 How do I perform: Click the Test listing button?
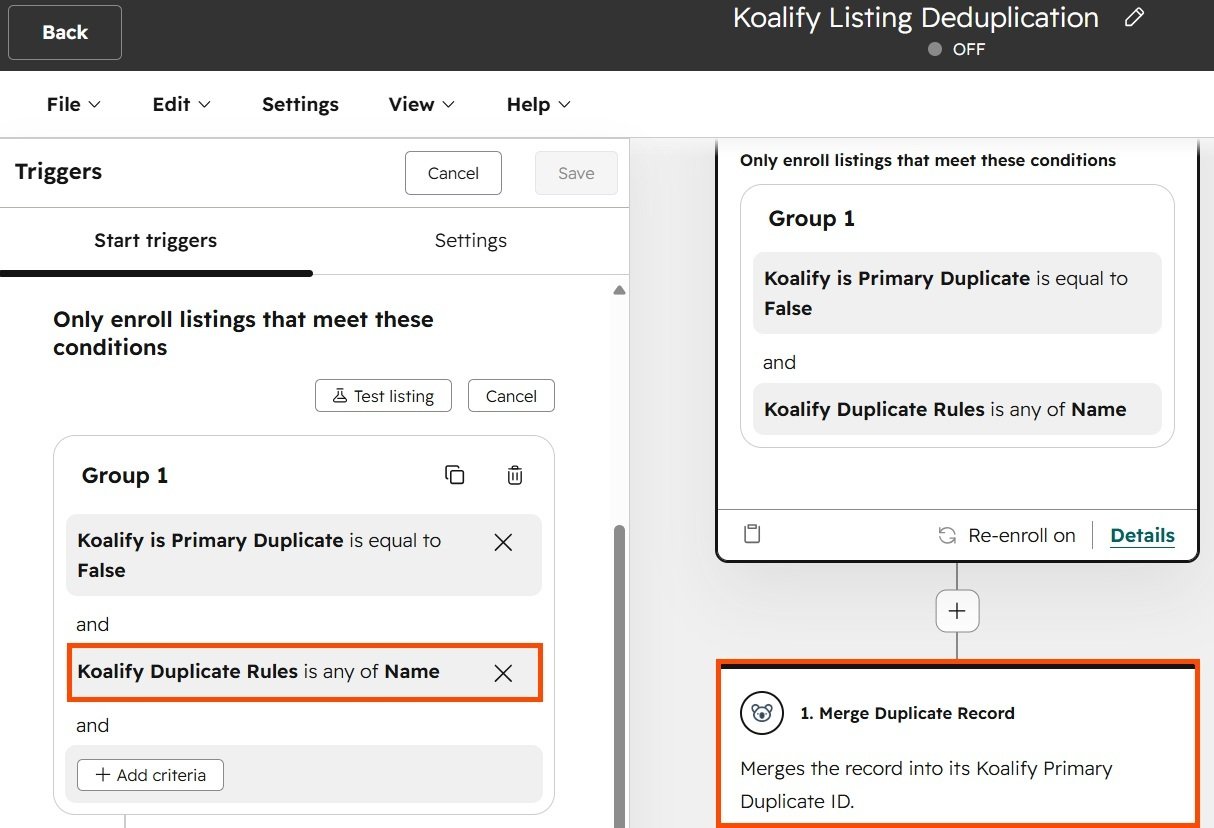coord(383,396)
